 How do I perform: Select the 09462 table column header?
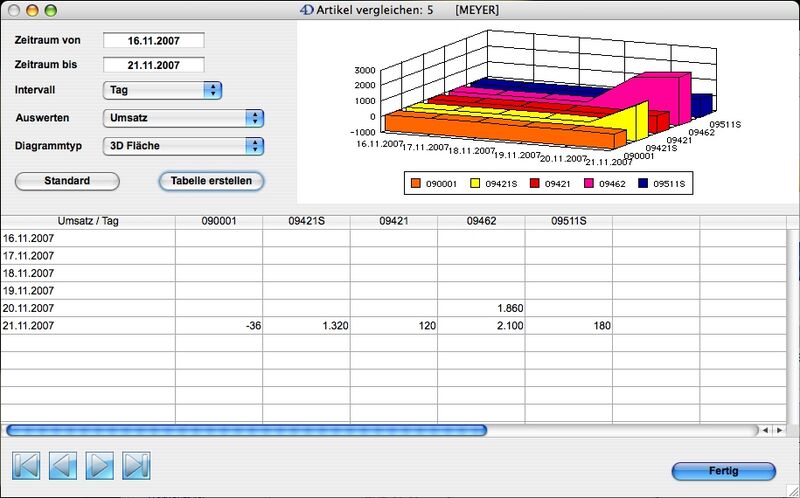[481, 221]
